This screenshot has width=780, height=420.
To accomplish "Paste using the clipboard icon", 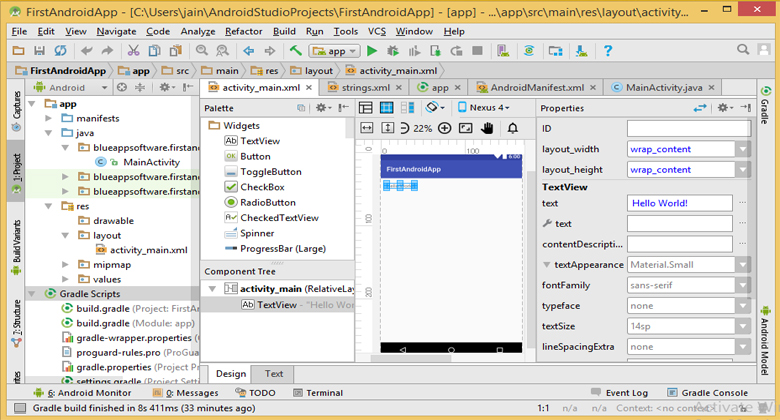I will click(x=176, y=51).
